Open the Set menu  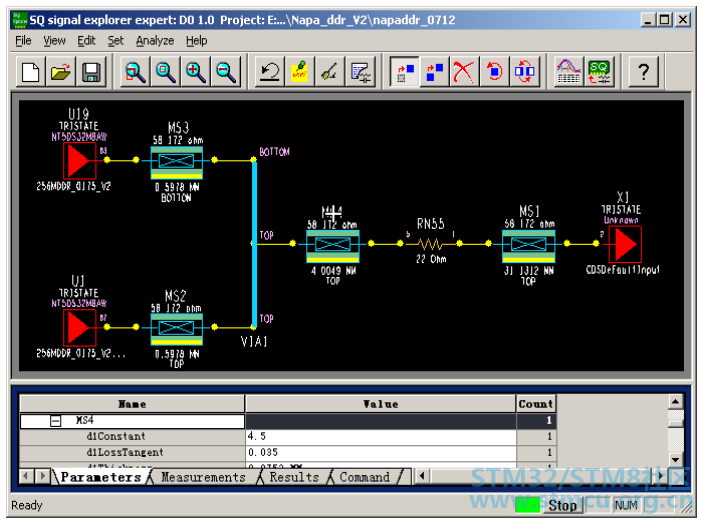coord(116,41)
